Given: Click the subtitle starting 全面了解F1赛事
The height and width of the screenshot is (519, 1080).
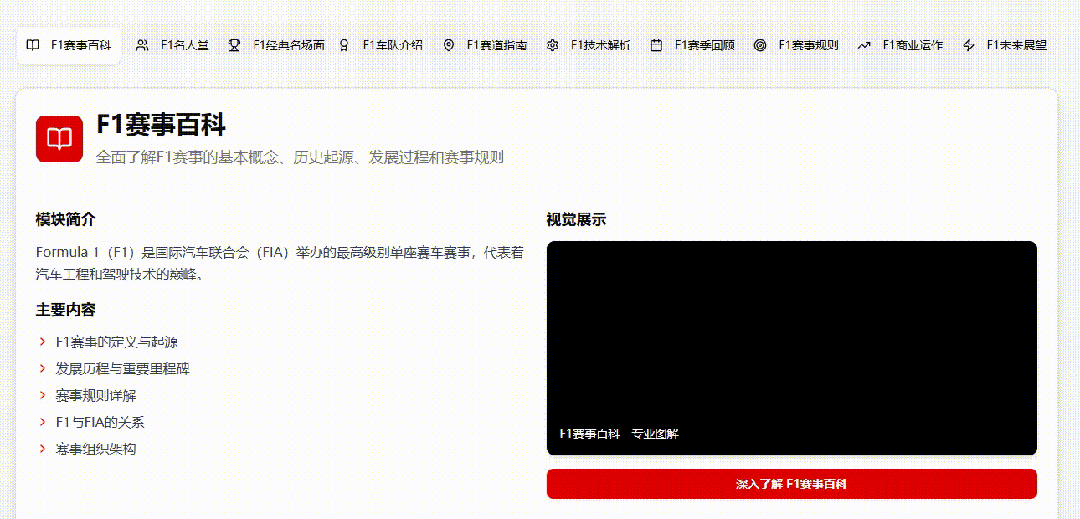Looking at the screenshot, I should [x=300, y=157].
